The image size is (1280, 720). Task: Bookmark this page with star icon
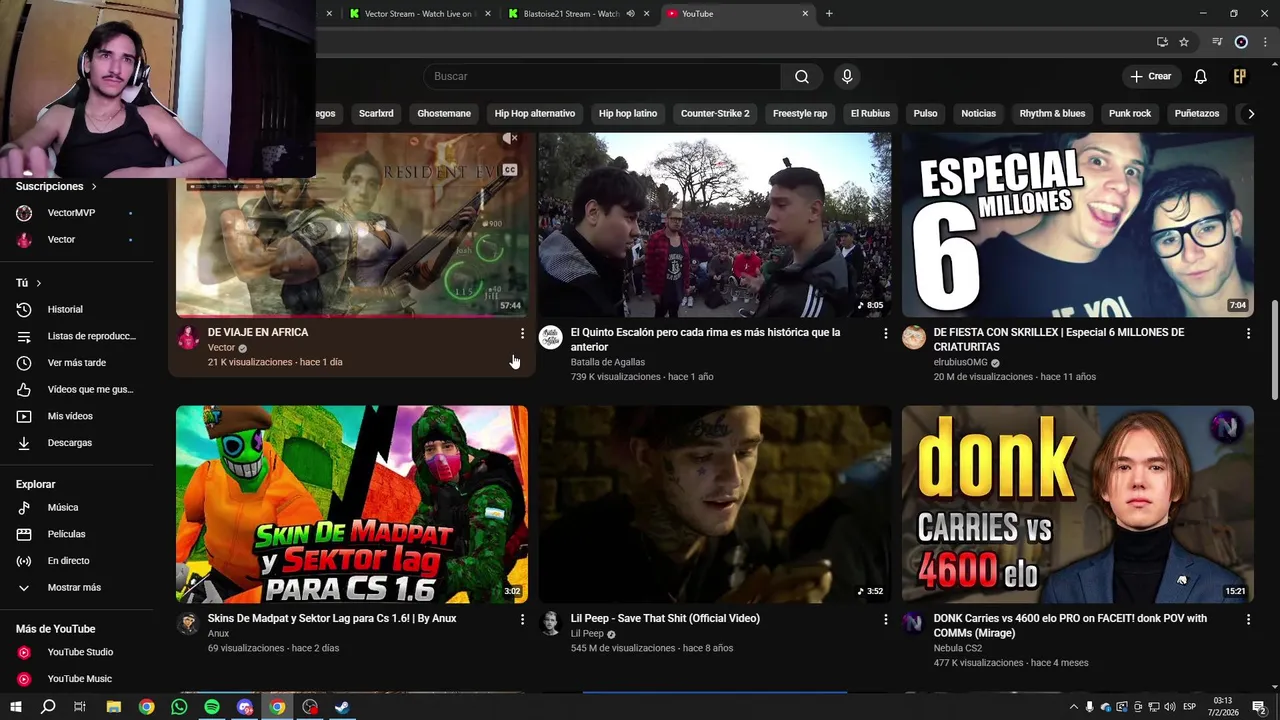[x=1184, y=42]
